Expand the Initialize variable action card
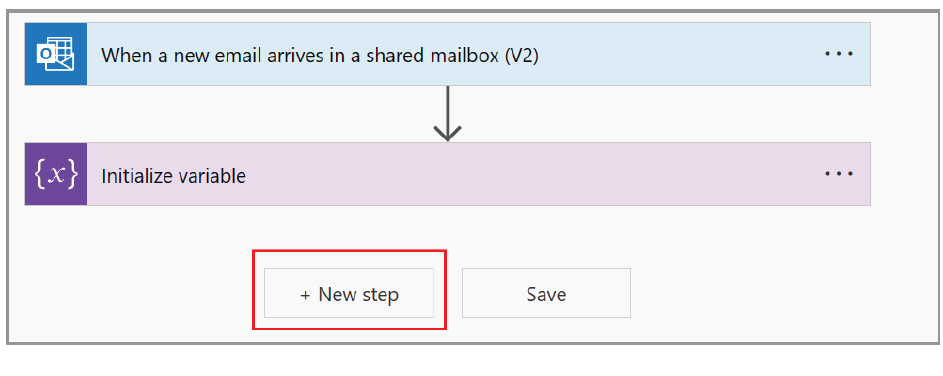This screenshot has height=376, width=943. coord(447,174)
